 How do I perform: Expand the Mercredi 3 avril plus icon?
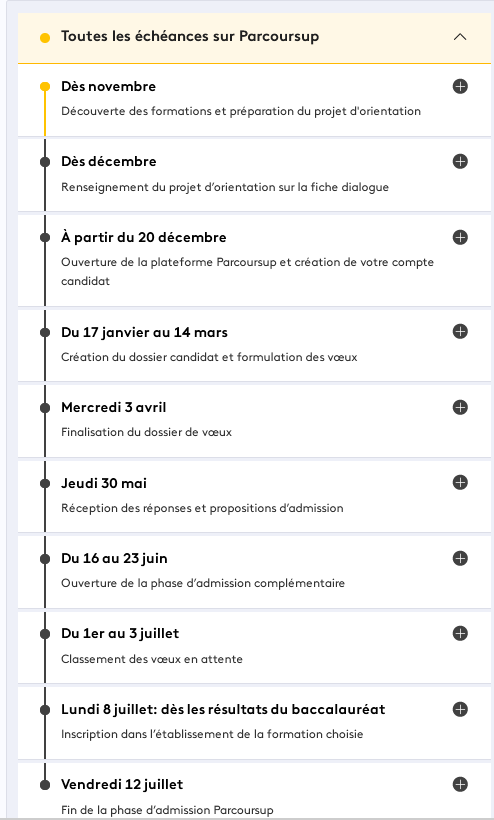(460, 407)
